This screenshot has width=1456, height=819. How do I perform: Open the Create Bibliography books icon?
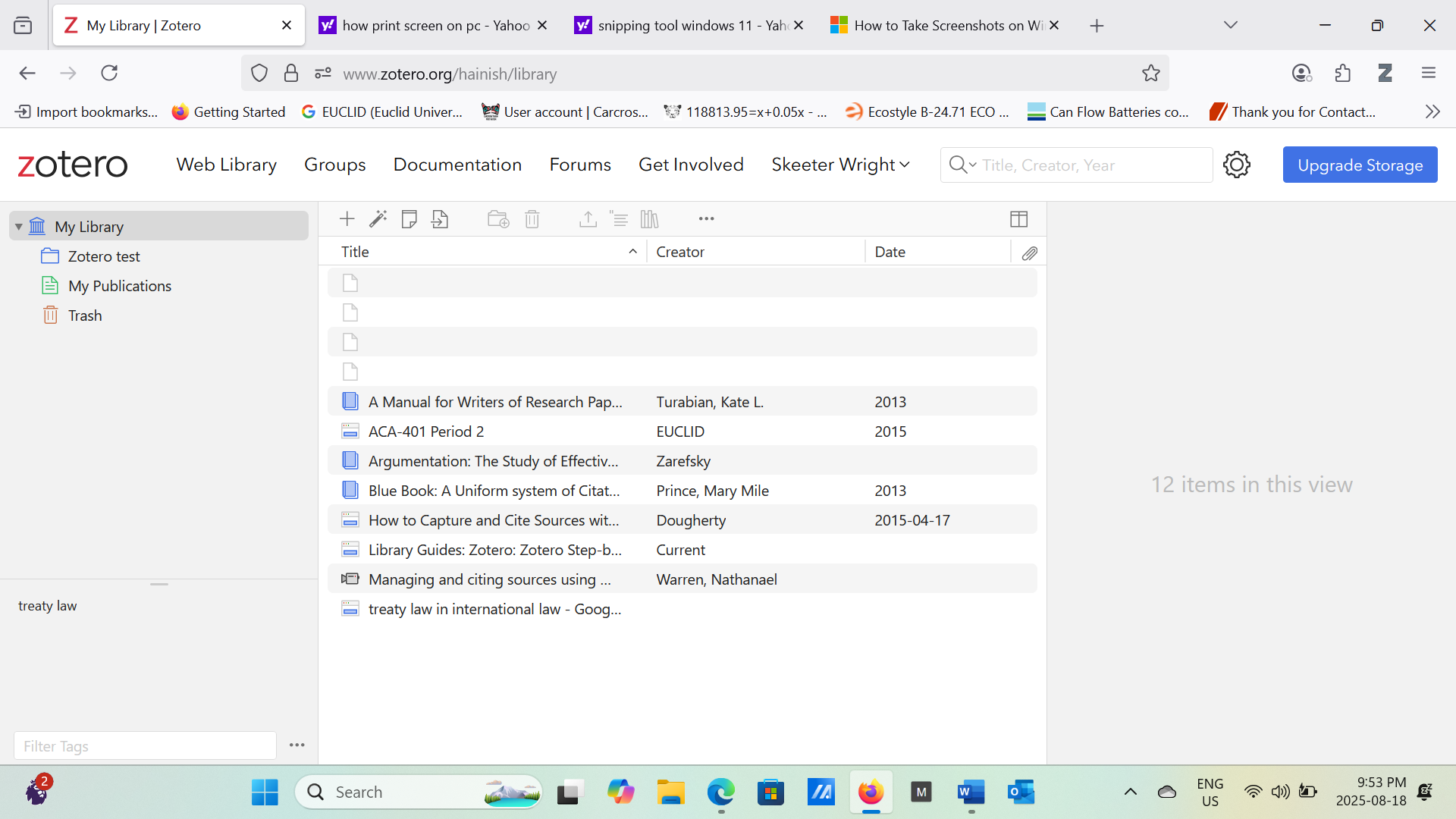tap(650, 219)
